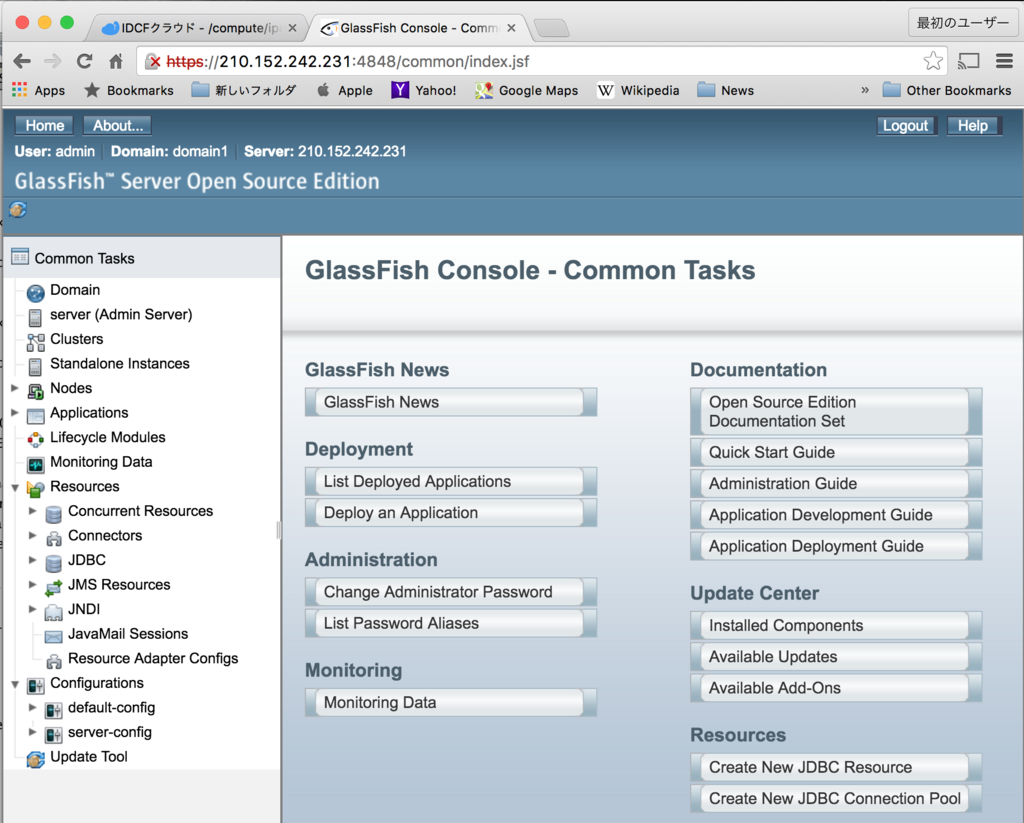The height and width of the screenshot is (823, 1024).
Task: Click the Monitoring Data tree icon
Action: 35,464
